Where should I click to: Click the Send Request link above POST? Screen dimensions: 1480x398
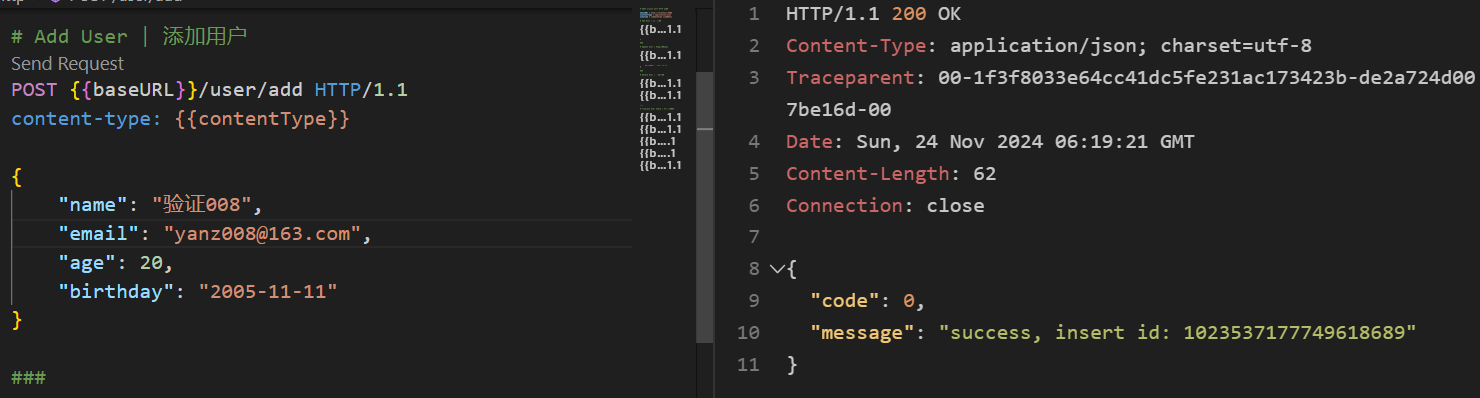click(x=68, y=64)
